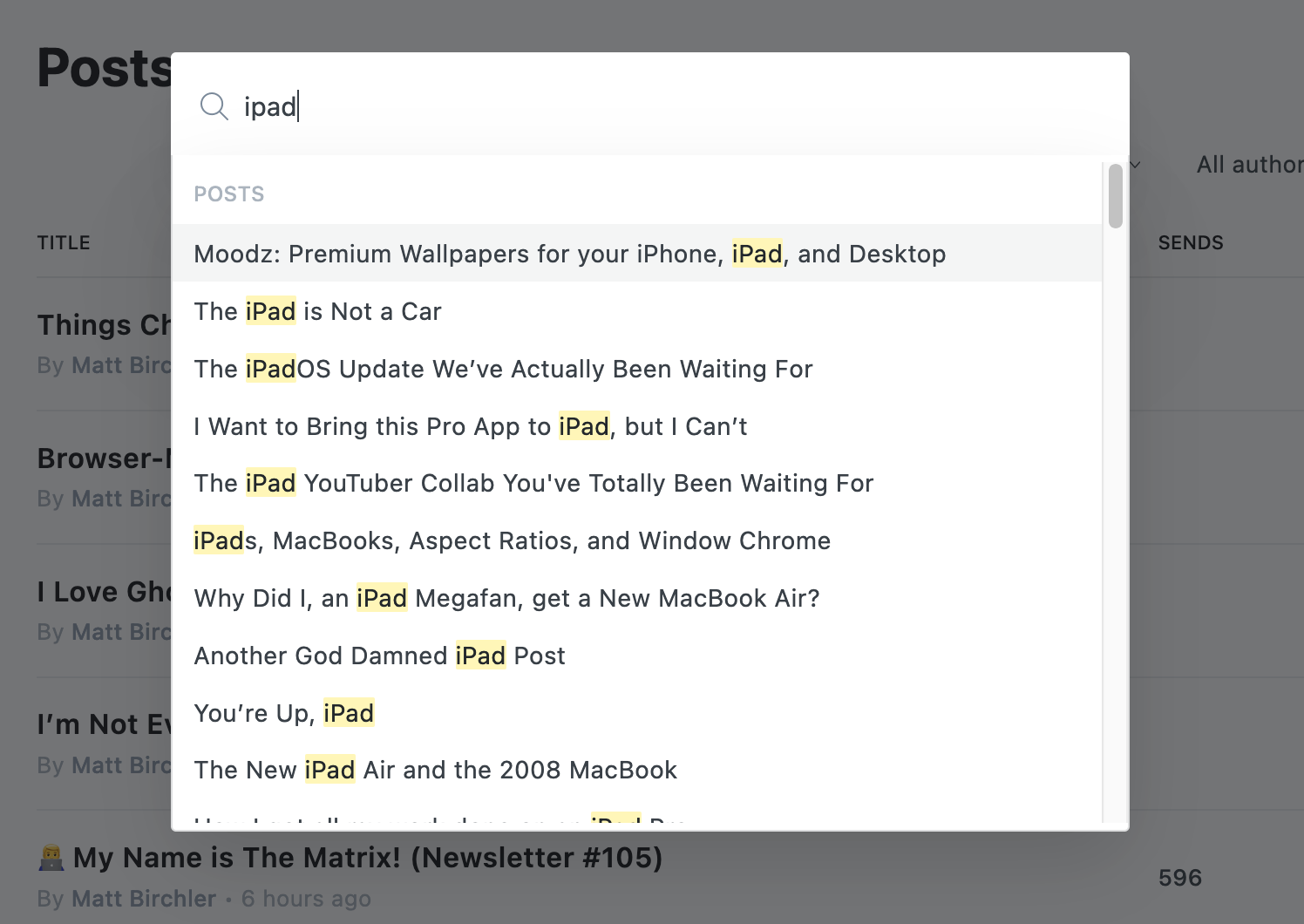Screen dimensions: 1304x924
Task: Open "iPads, MacBooks, Aspect Ratios" result
Action: point(637,540)
